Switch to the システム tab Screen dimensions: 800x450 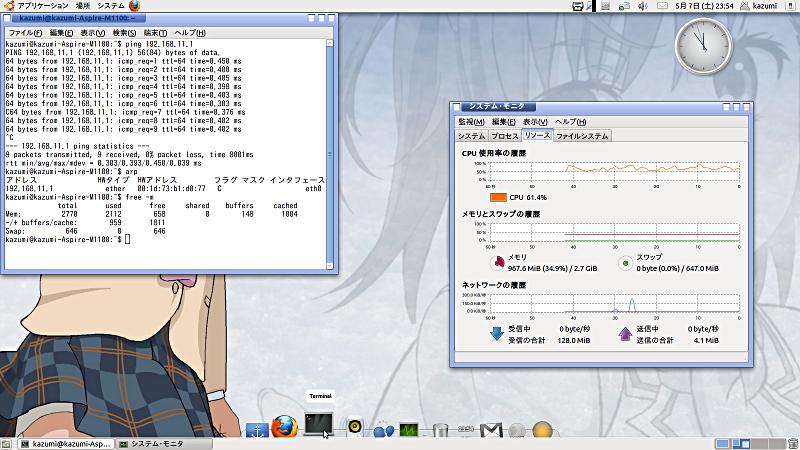[471, 136]
